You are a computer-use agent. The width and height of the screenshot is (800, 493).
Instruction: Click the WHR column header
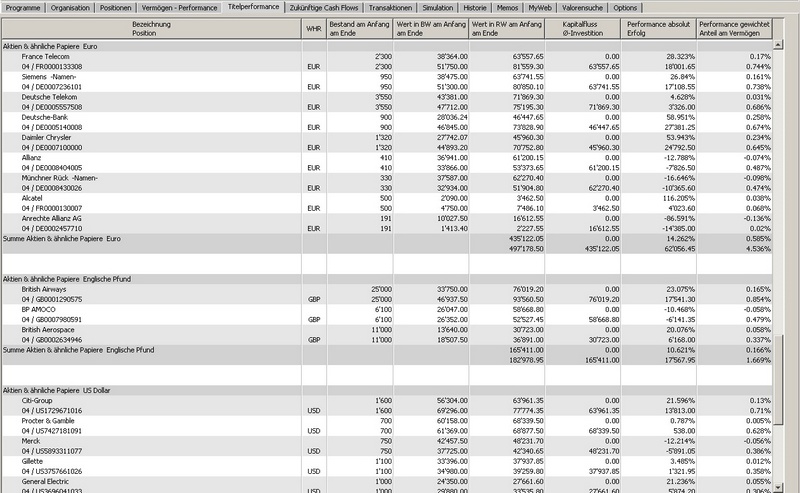click(x=314, y=29)
